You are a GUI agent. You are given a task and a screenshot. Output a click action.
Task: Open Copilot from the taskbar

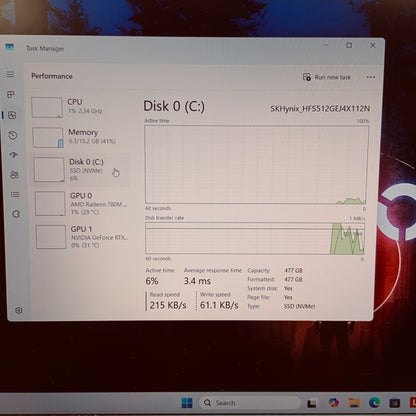(333, 403)
